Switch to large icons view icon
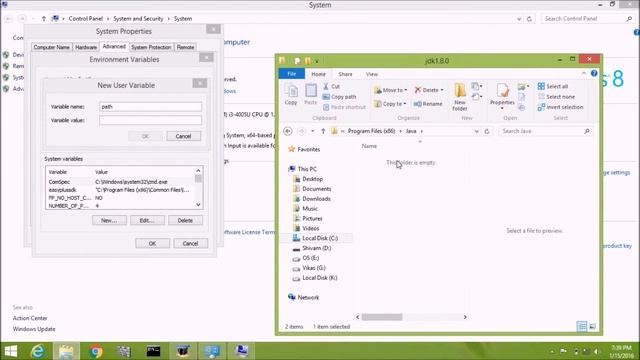The image size is (640, 360). pyautogui.click(x=592, y=326)
